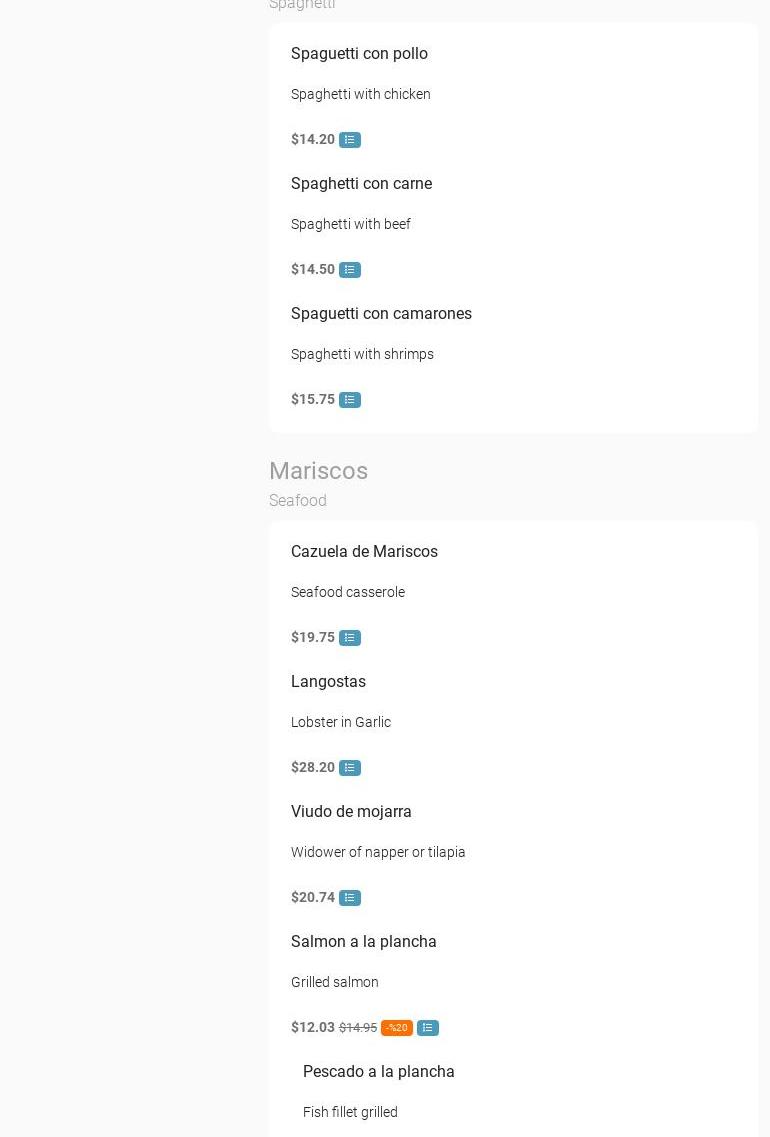The height and width of the screenshot is (1137, 770).
Task: Click the list icon beside $14.50 price
Action: click(350, 270)
